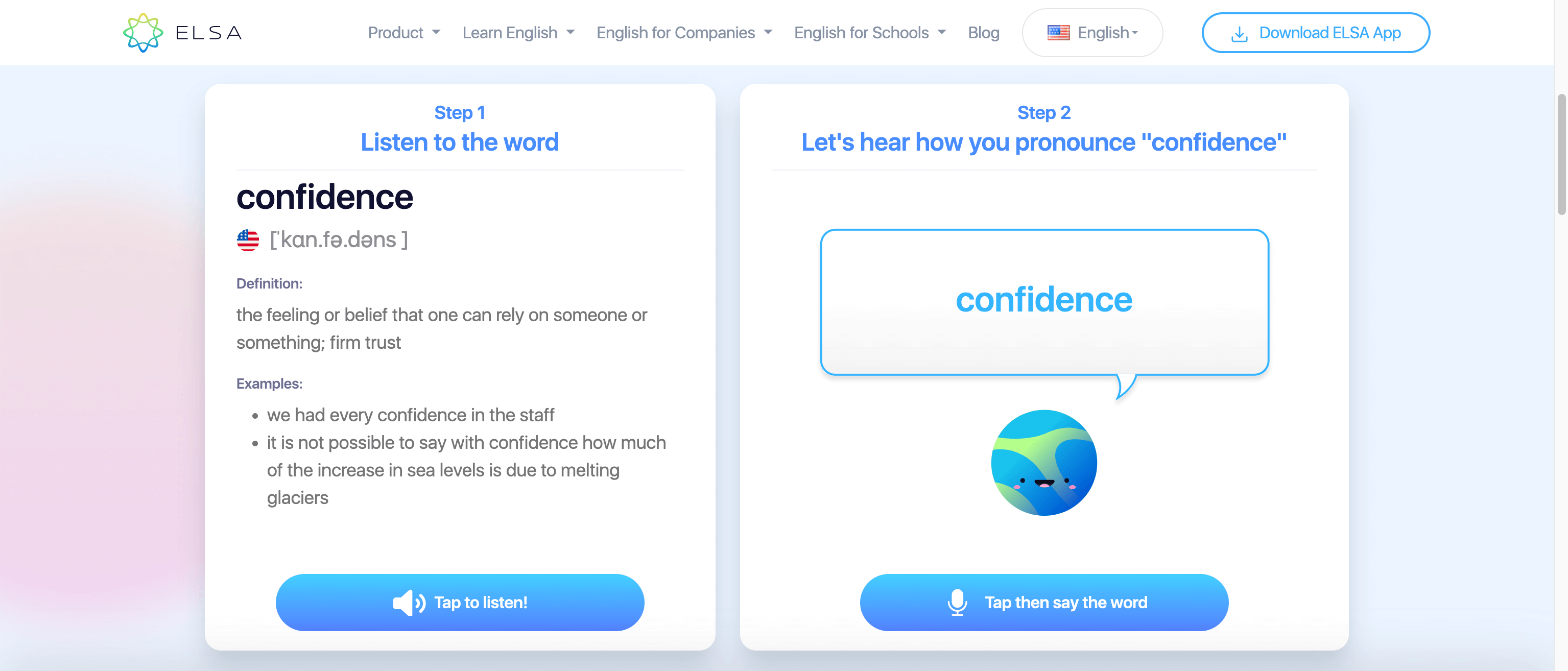Click the Tap to listen button
1568x671 pixels.
pyautogui.click(x=459, y=601)
